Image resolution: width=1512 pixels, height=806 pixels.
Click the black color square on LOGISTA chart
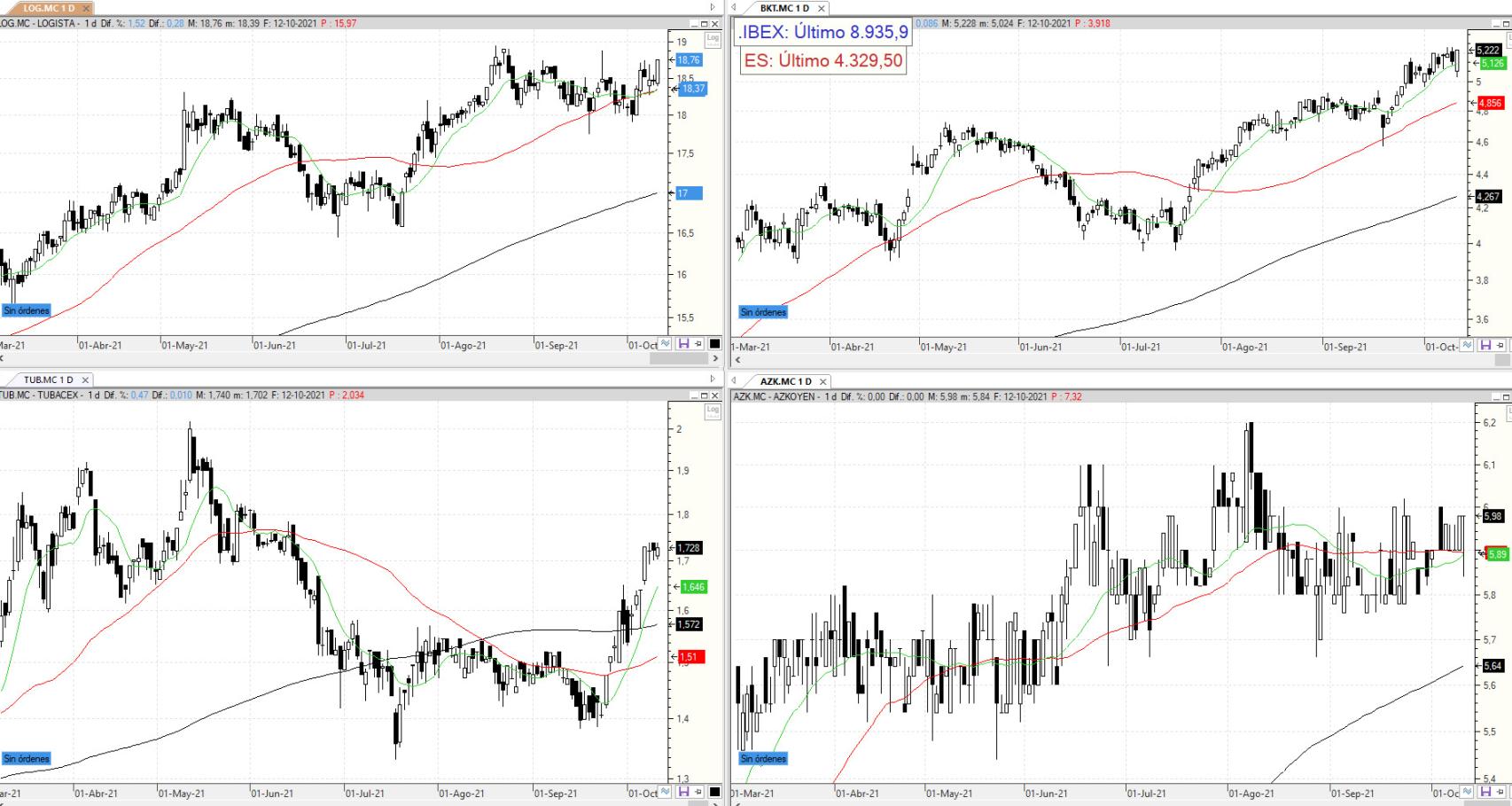[714, 344]
